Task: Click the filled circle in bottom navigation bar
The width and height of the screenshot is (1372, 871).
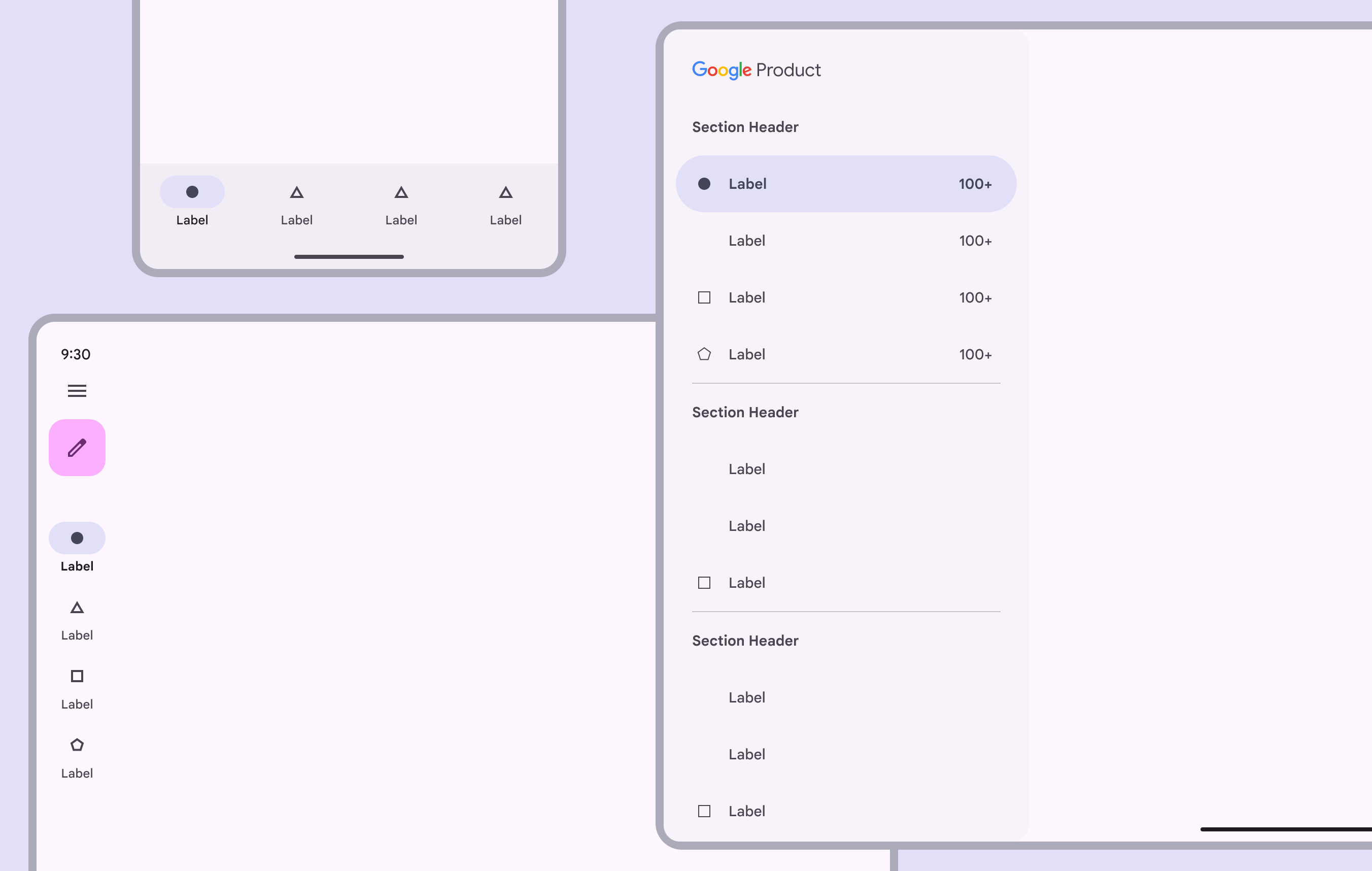Action: click(192, 192)
